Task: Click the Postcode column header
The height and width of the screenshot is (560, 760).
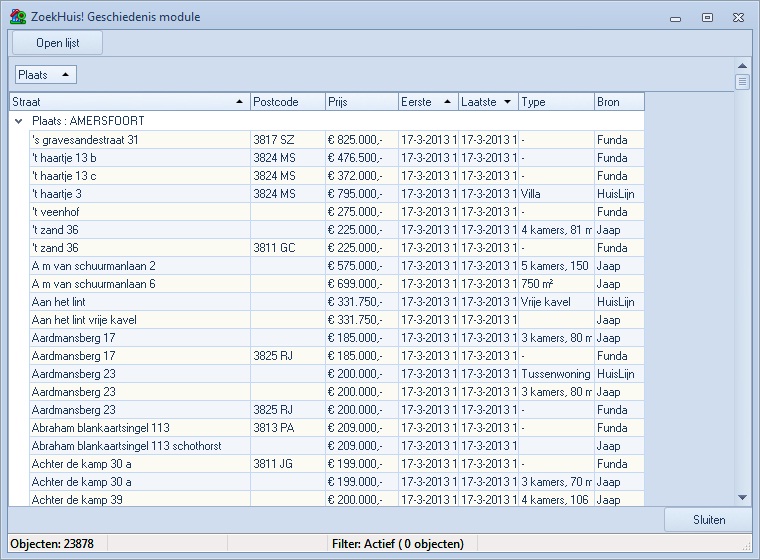Action: click(287, 102)
